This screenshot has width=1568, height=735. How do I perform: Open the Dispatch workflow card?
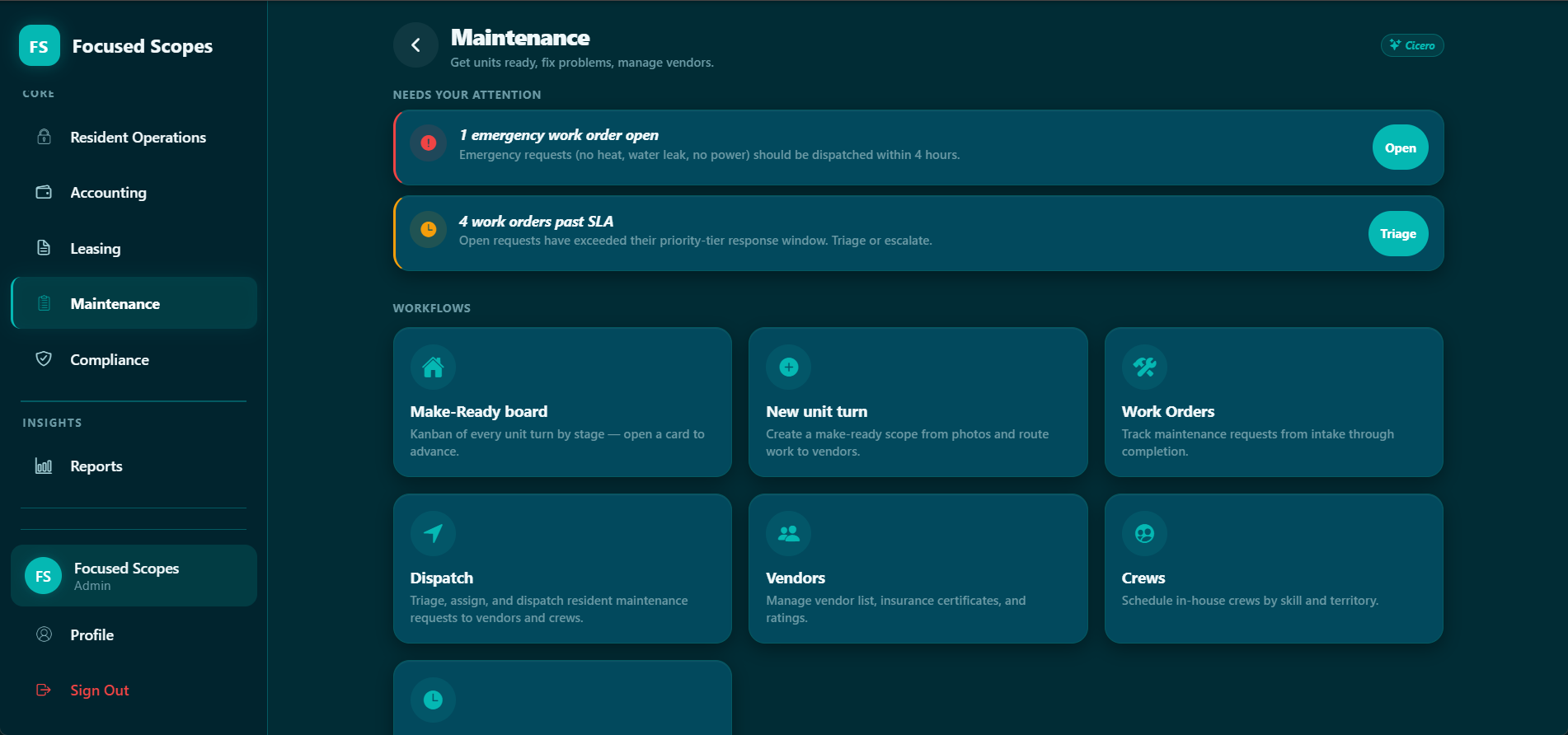562,569
